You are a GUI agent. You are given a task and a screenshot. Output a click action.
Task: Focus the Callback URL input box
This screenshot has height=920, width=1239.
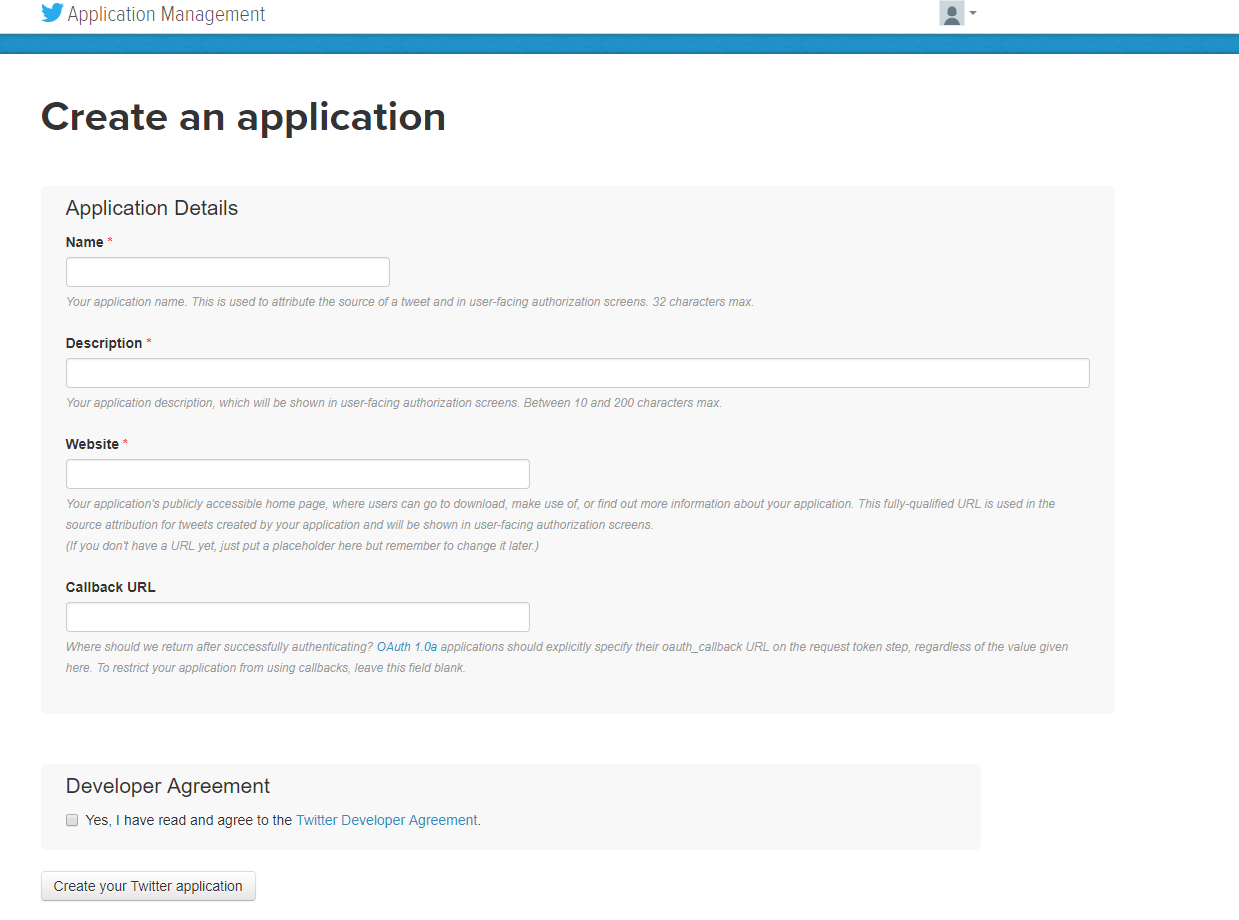297,617
